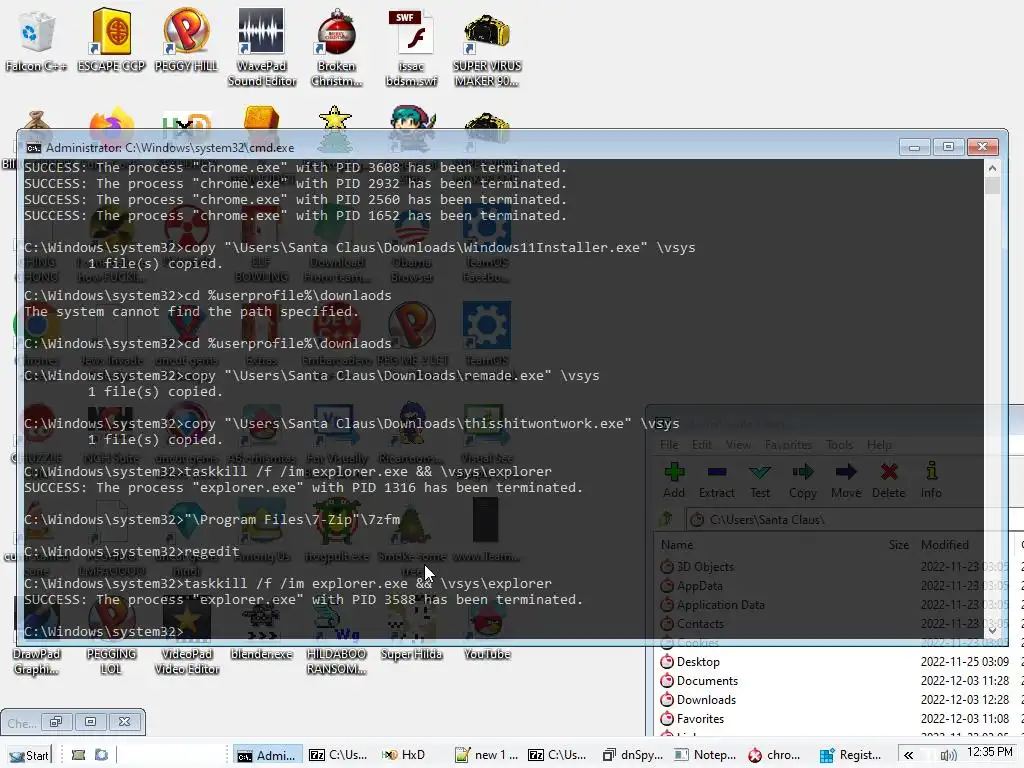Screen dimensions: 1024x768
Task: Maximize the minimized Che... window
Action: tap(90, 722)
